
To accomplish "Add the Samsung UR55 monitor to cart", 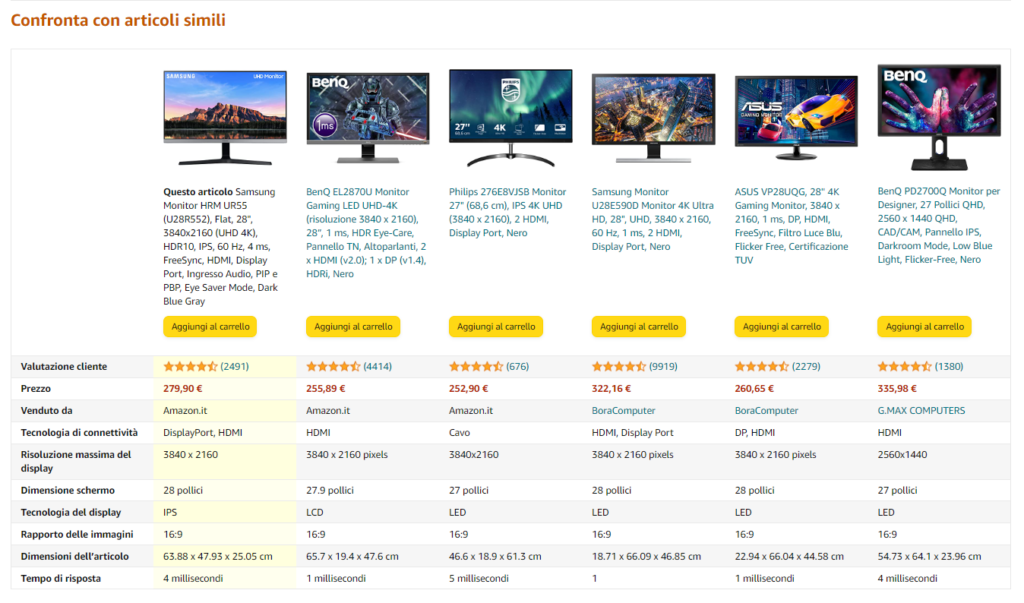I will click(x=210, y=327).
